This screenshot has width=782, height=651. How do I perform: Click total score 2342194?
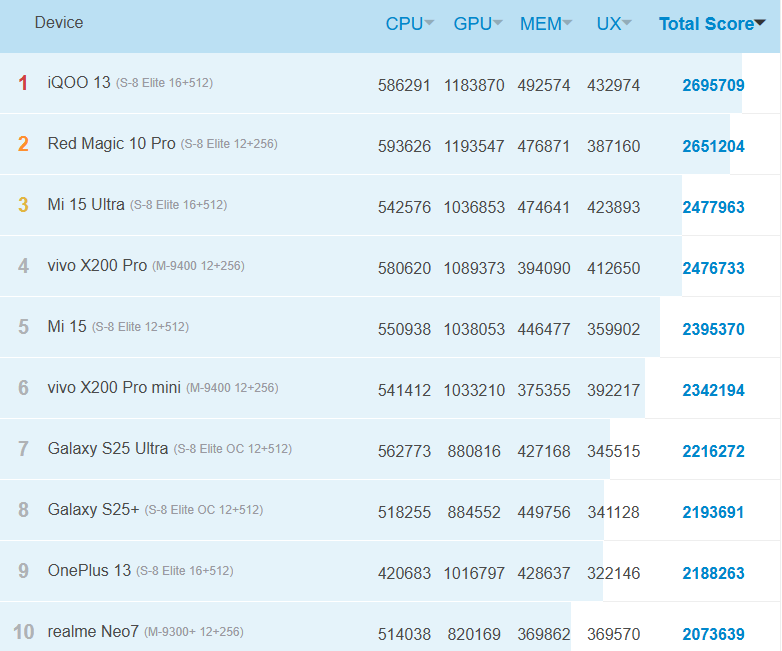point(713,390)
